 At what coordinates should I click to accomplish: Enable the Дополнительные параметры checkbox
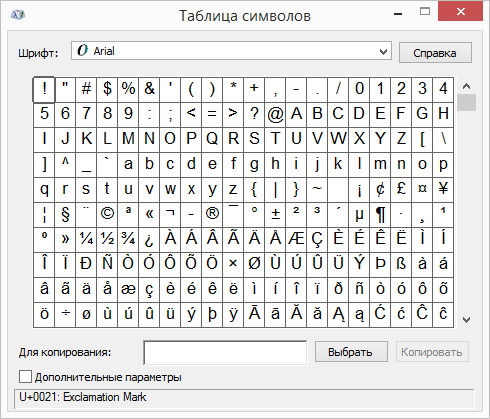pyautogui.click(x=25, y=377)
